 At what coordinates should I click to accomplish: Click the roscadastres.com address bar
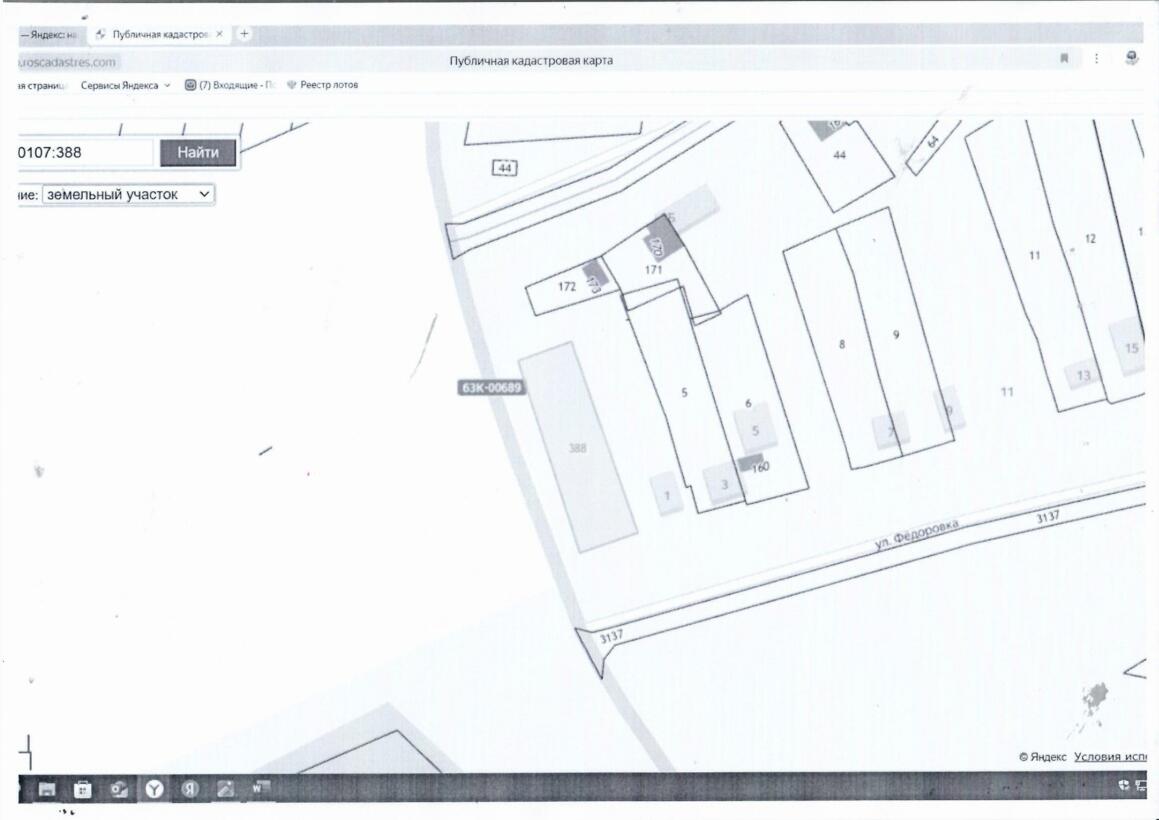[x=68, y=62]
